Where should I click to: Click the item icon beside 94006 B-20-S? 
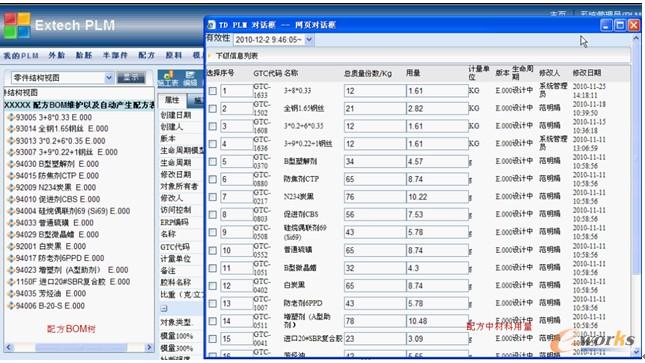(11, 306)
